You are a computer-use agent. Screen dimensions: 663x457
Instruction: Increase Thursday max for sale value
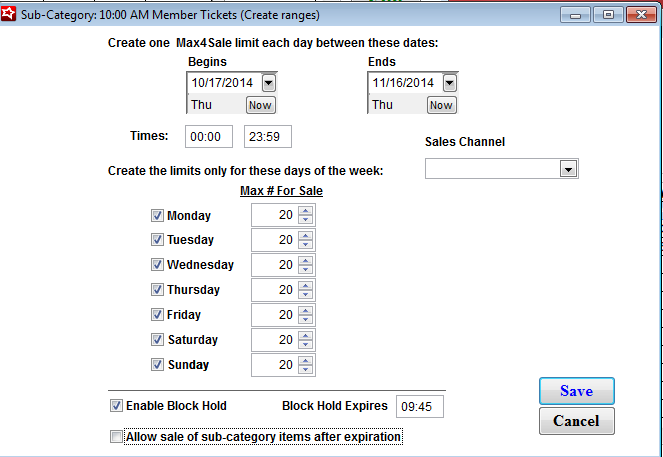coord(305,285)
